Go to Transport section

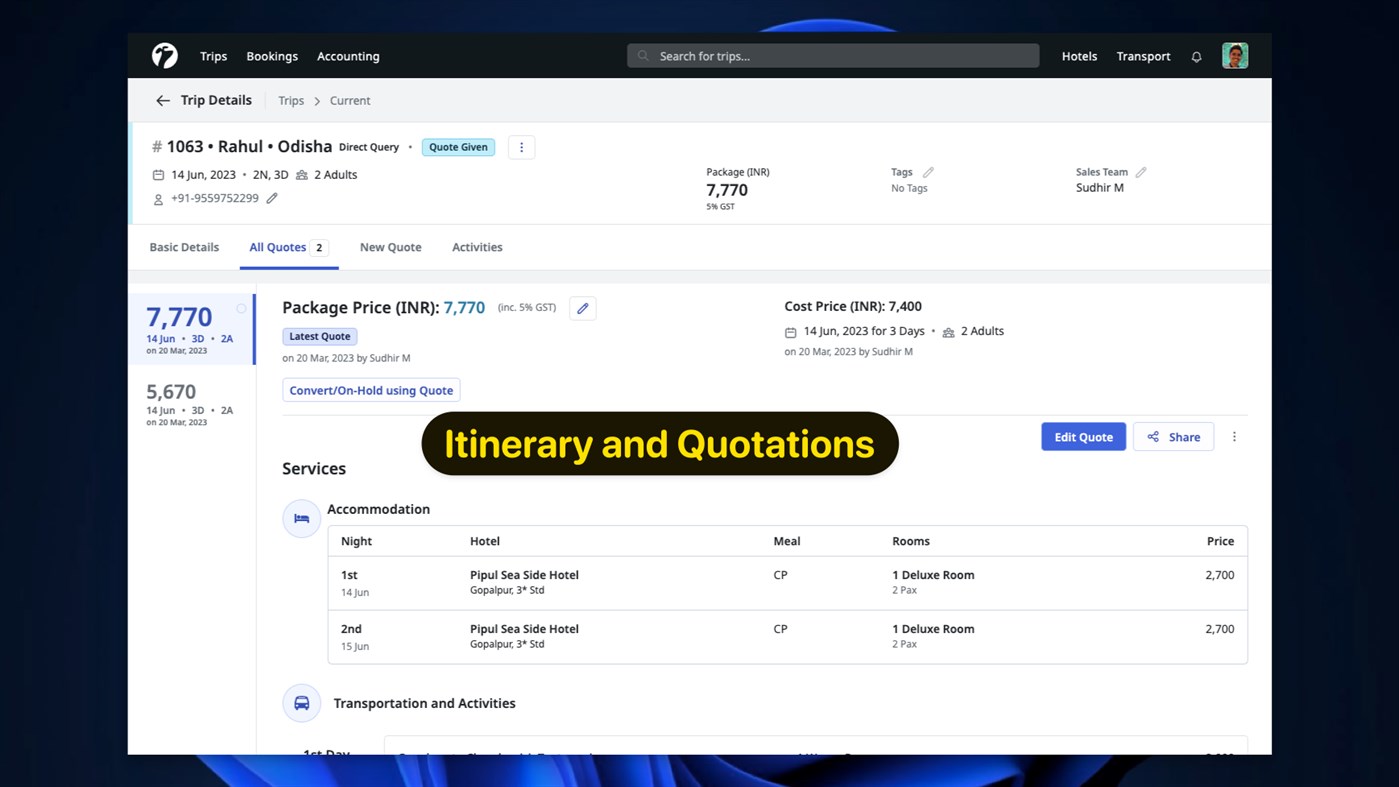point(1143,56)
